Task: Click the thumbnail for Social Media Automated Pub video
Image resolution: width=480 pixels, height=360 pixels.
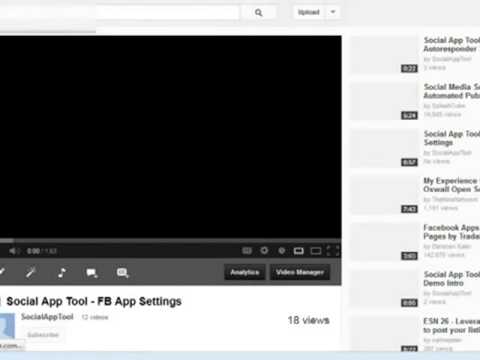Action: click(x=384, y=101)
